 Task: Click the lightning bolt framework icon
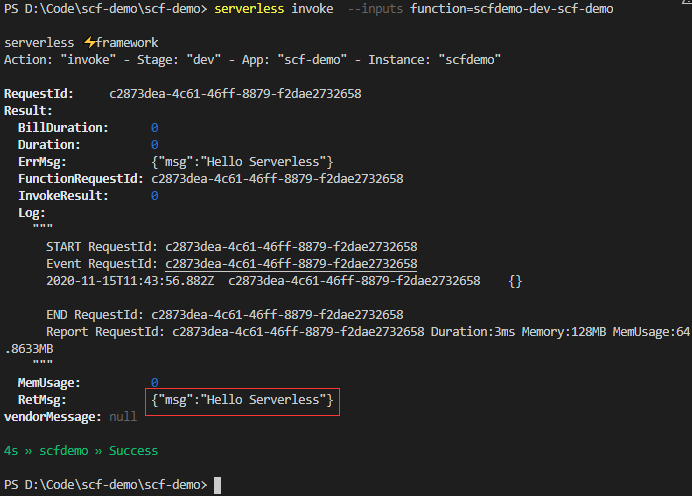(x=90, y=42)
